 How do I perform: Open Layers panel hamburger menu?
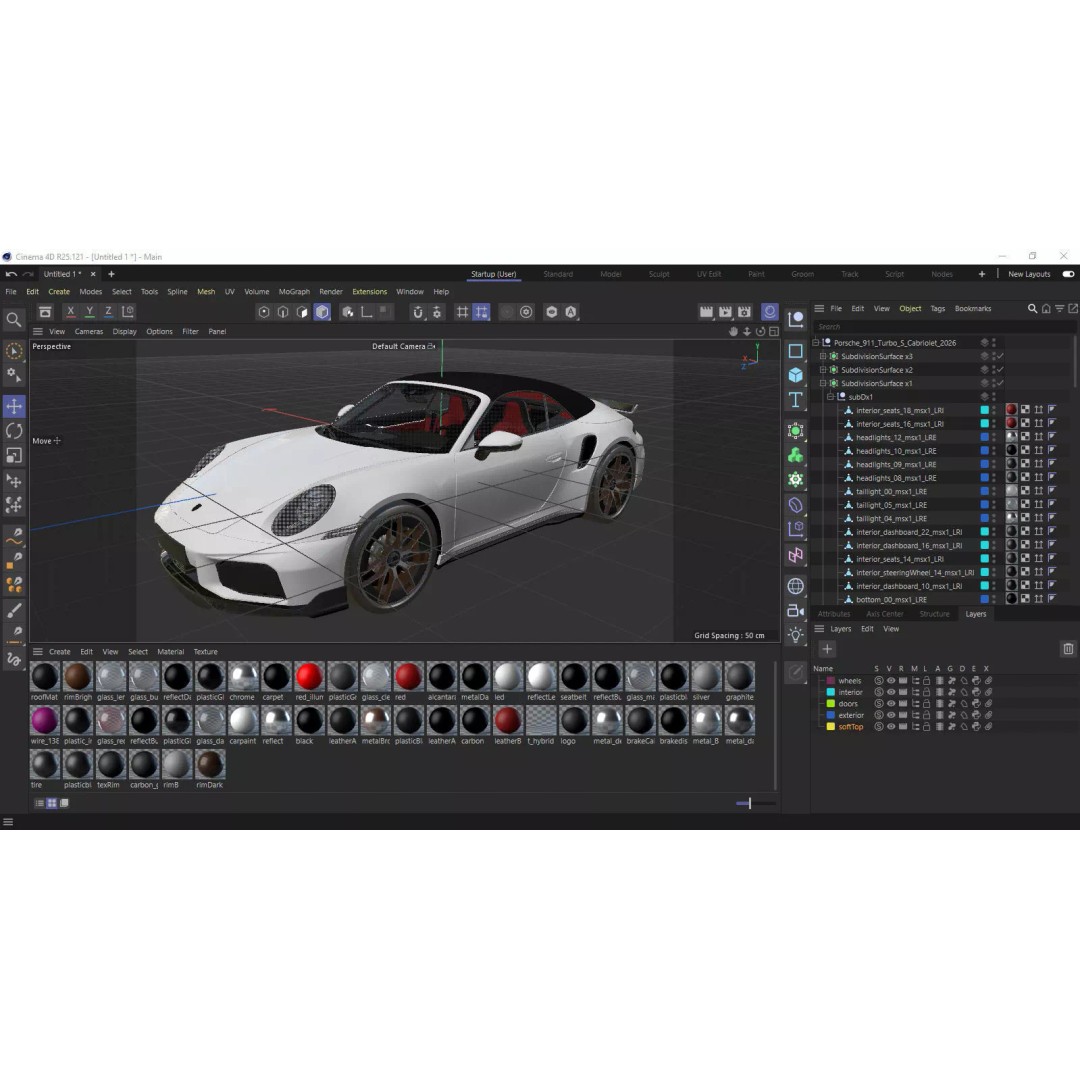819,629
